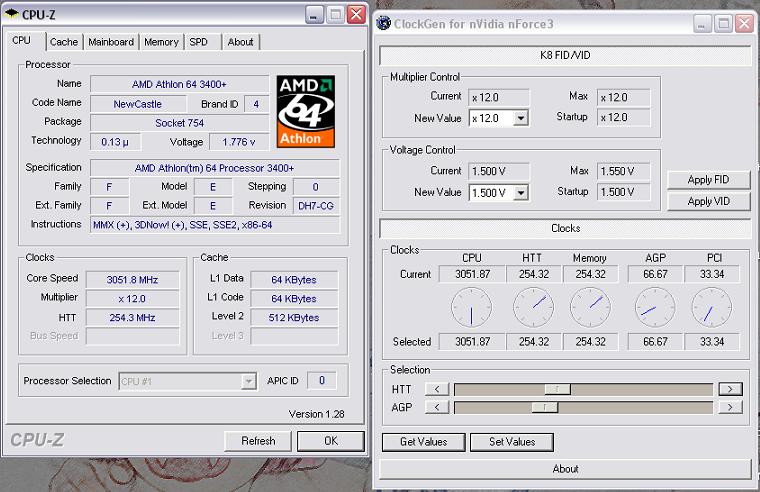Click the Current voltage 1.500 V field
The width and height of the screenshot is (760, 492).
click(x=499, y=171)
